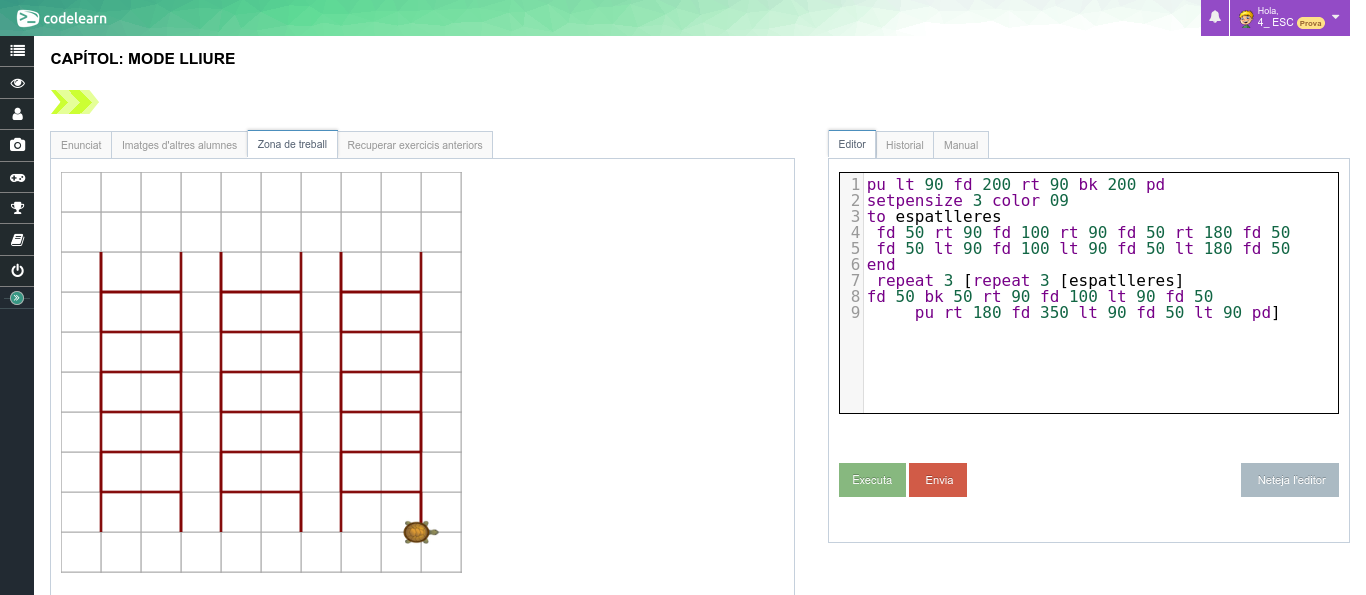Select the trophy icon in sidebar
Image resolution: width=1366 pixels, height=595 pixels.
click(17, 208)
